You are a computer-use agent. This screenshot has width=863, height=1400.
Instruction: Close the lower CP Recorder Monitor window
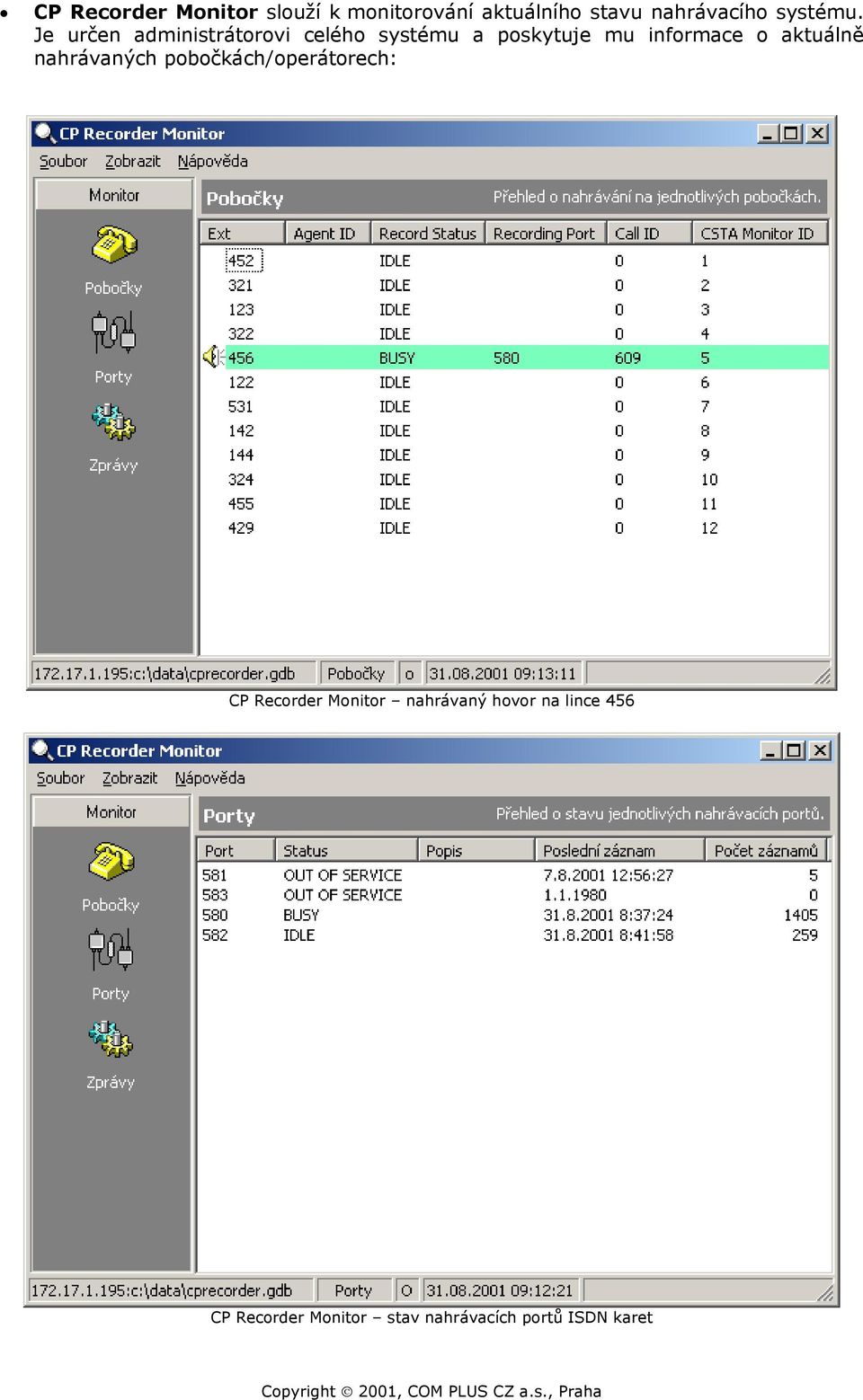819,750
